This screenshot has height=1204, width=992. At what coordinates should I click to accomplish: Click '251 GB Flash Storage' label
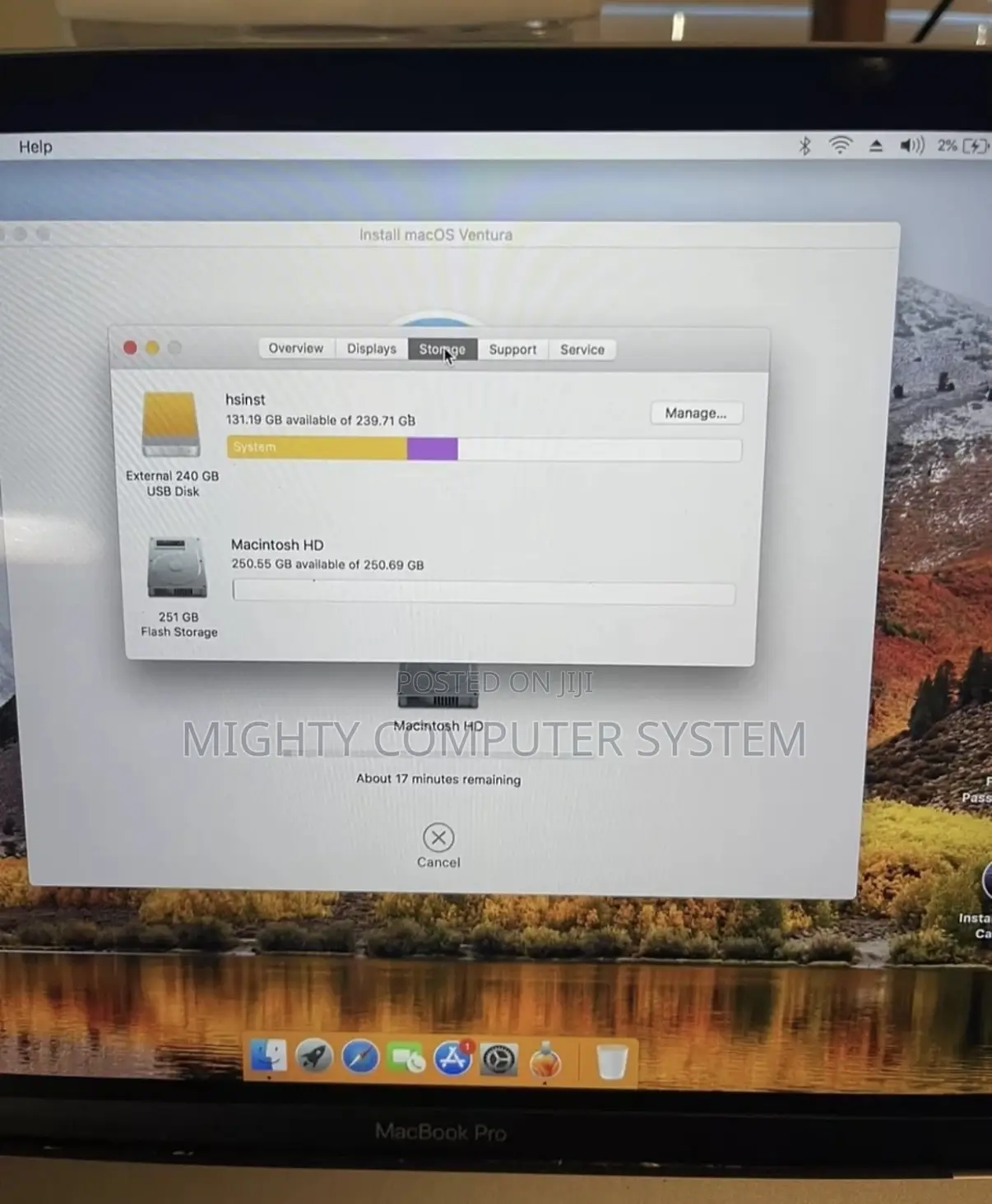click(x=178, y=624)
